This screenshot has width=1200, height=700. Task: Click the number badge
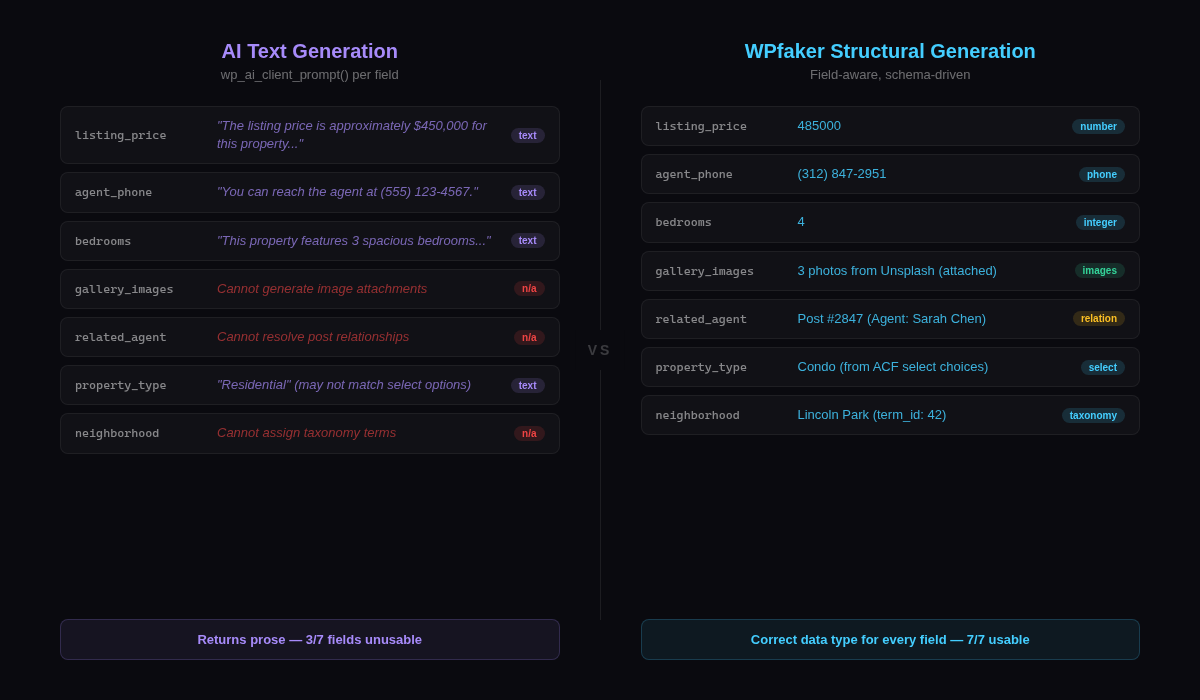(x=1098, y=126)
